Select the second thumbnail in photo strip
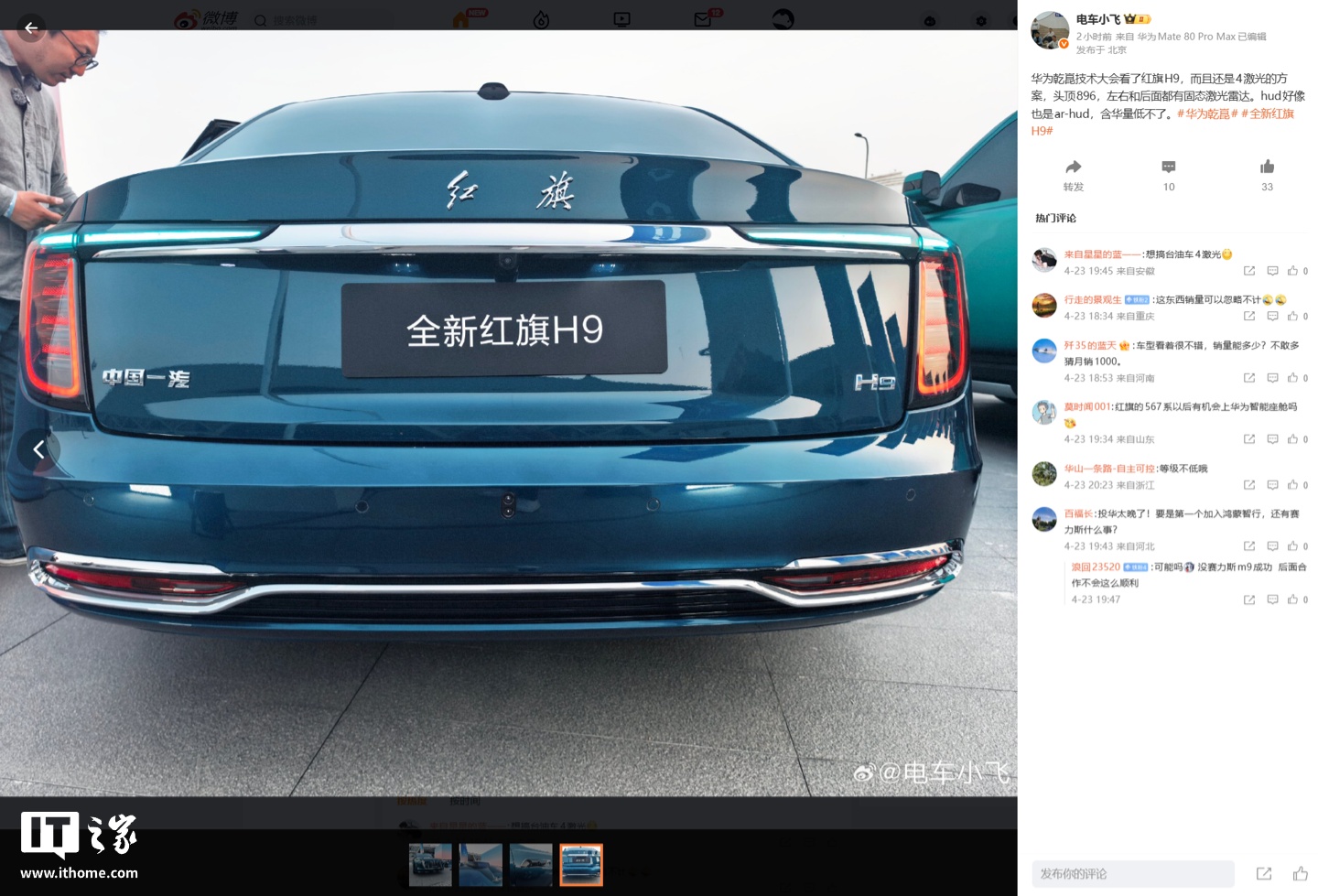The image size is (1318, 896). point(481,865)
